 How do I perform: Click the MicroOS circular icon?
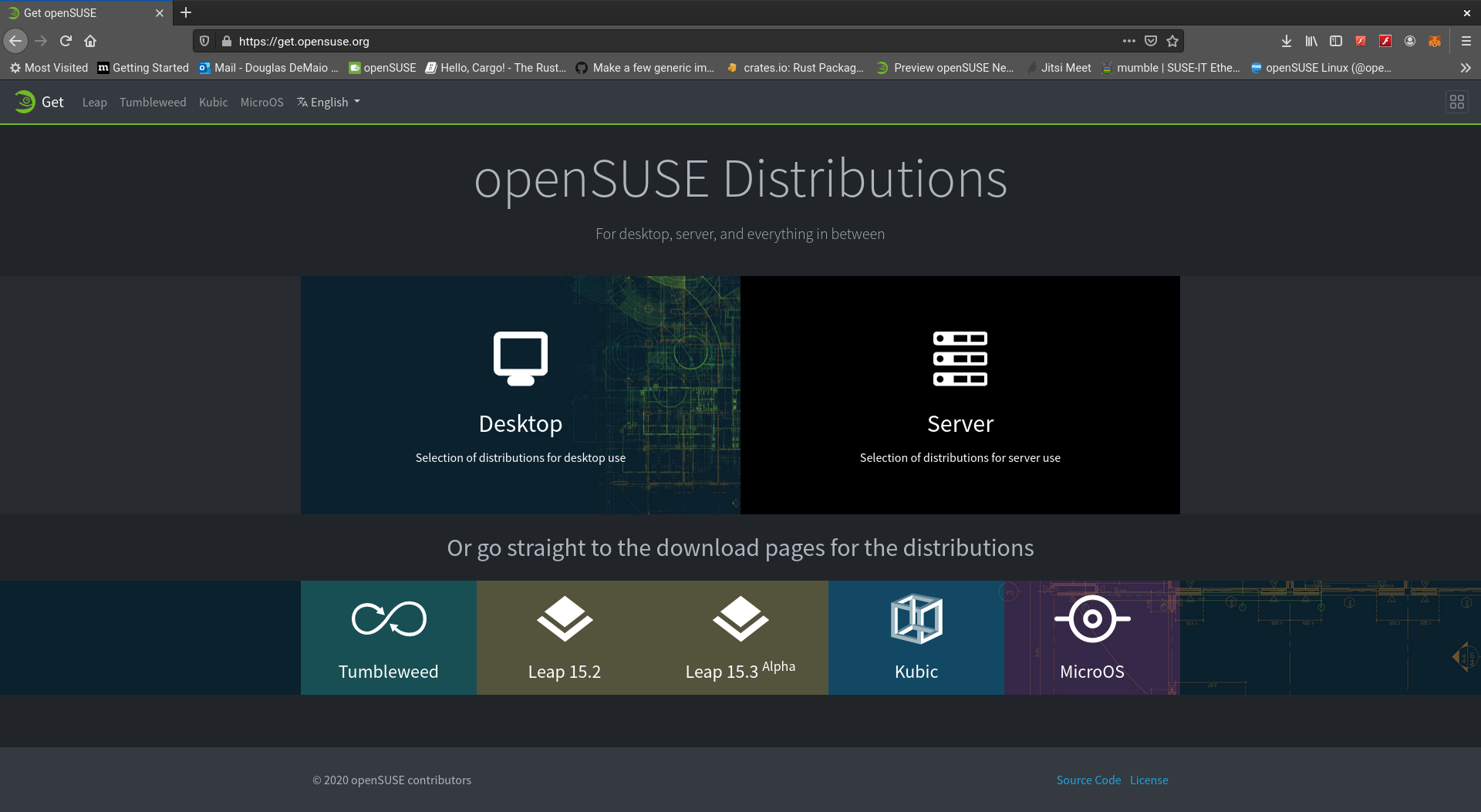pos(1091,619)
